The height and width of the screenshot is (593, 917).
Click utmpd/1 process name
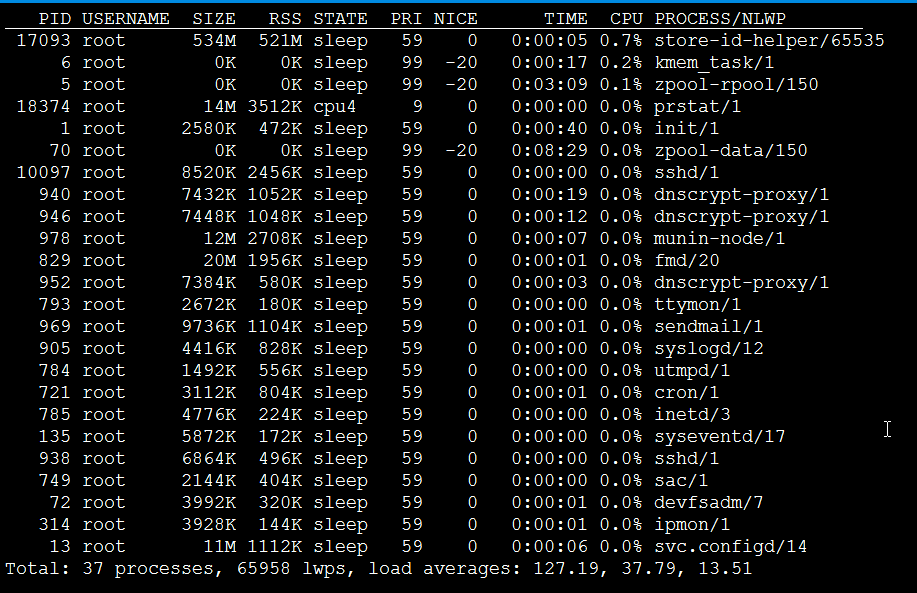click(x=692, y=371)
